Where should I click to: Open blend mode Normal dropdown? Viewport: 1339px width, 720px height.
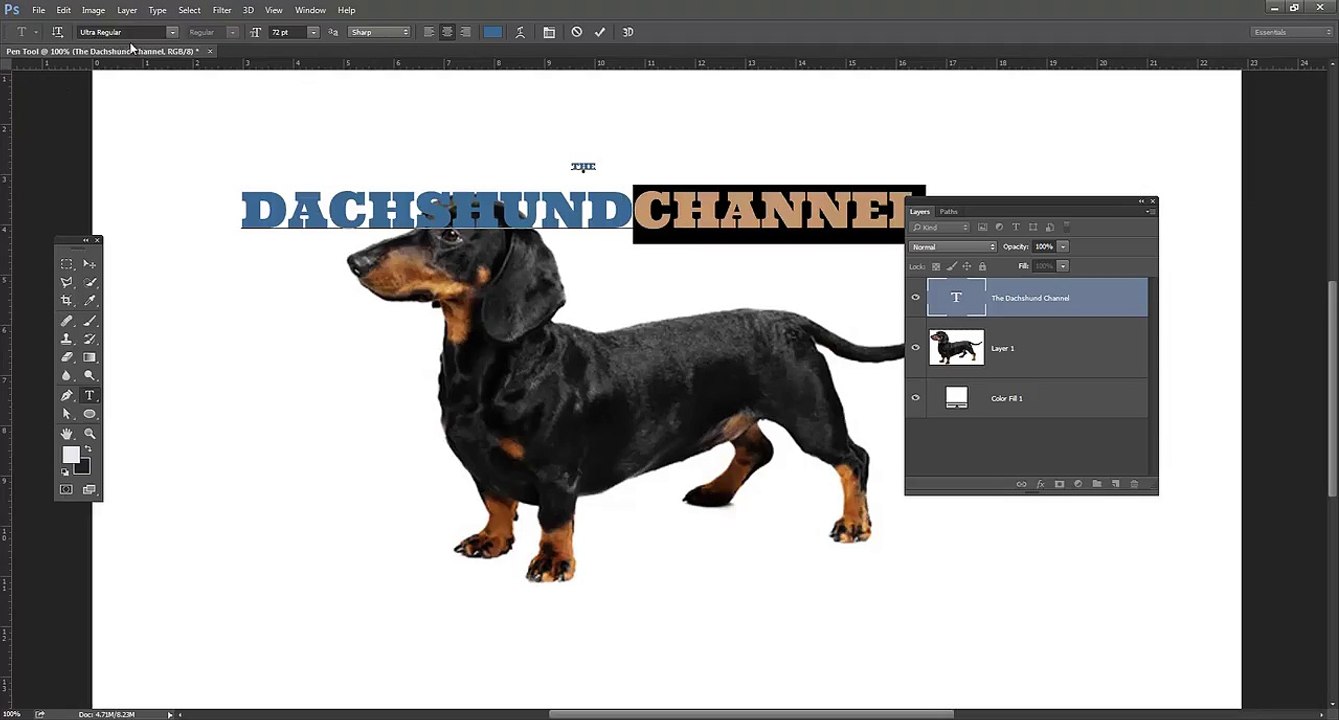[953, 247]
